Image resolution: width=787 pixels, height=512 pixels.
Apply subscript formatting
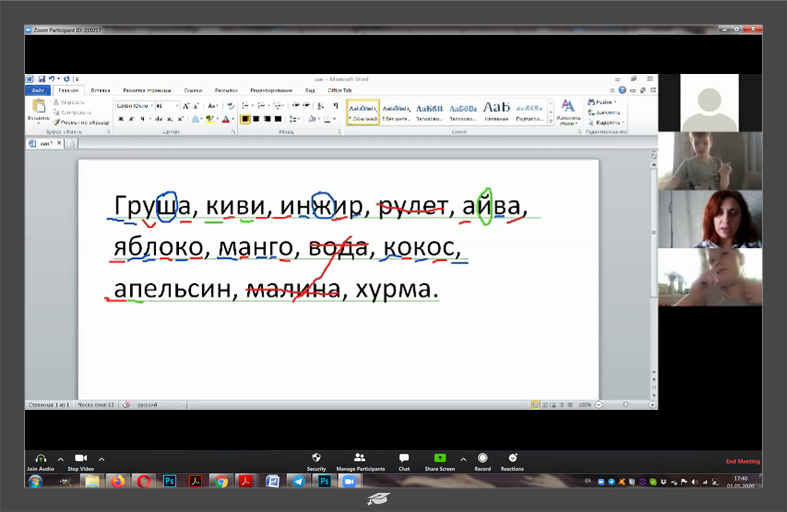coord(170,119)
